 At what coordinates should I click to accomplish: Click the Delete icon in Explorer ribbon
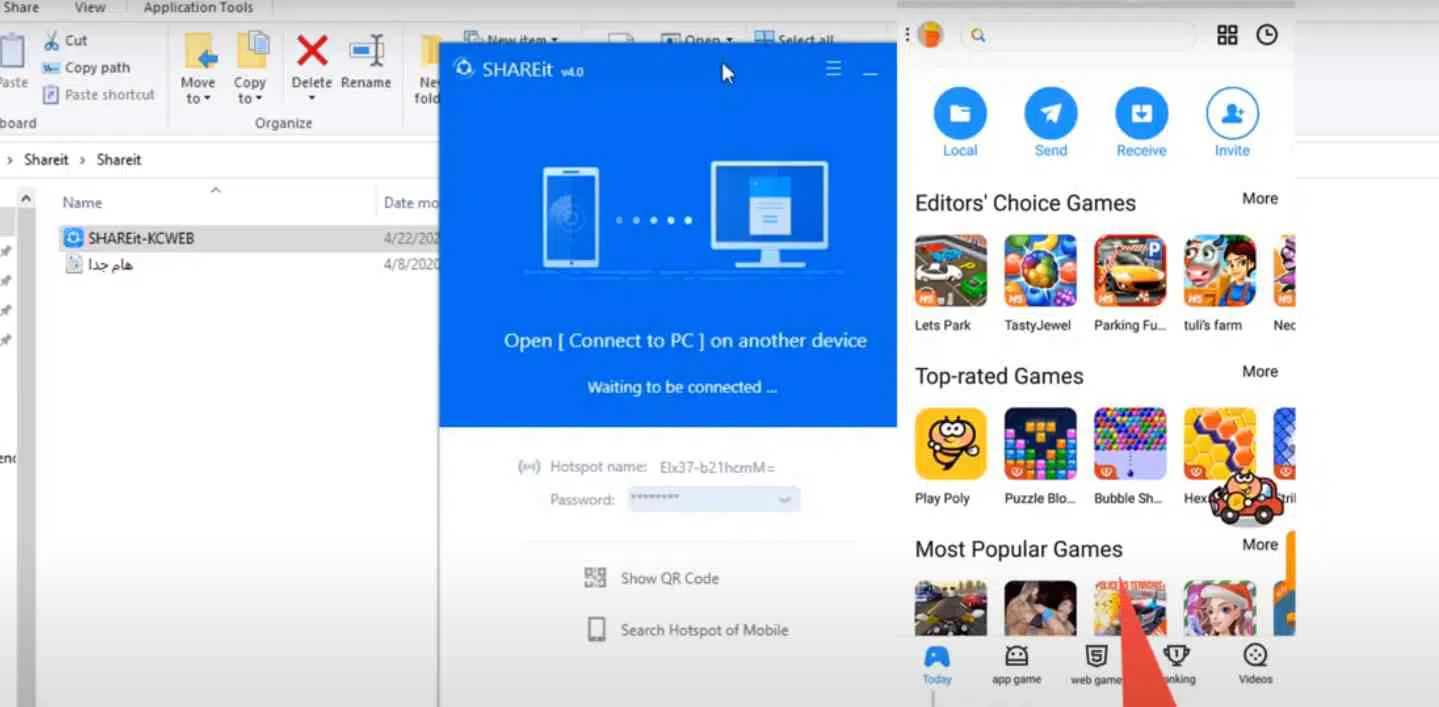(x=312, y=50)
